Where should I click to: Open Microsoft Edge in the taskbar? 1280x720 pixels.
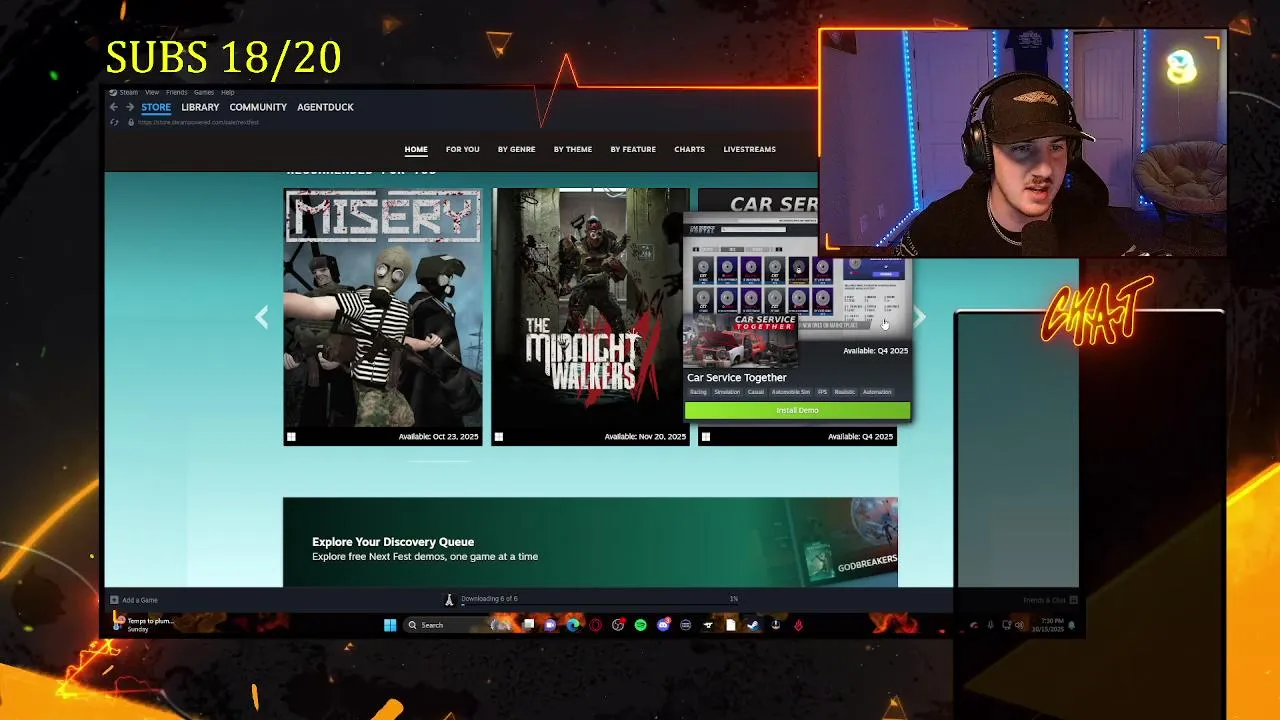coord(573,625)
